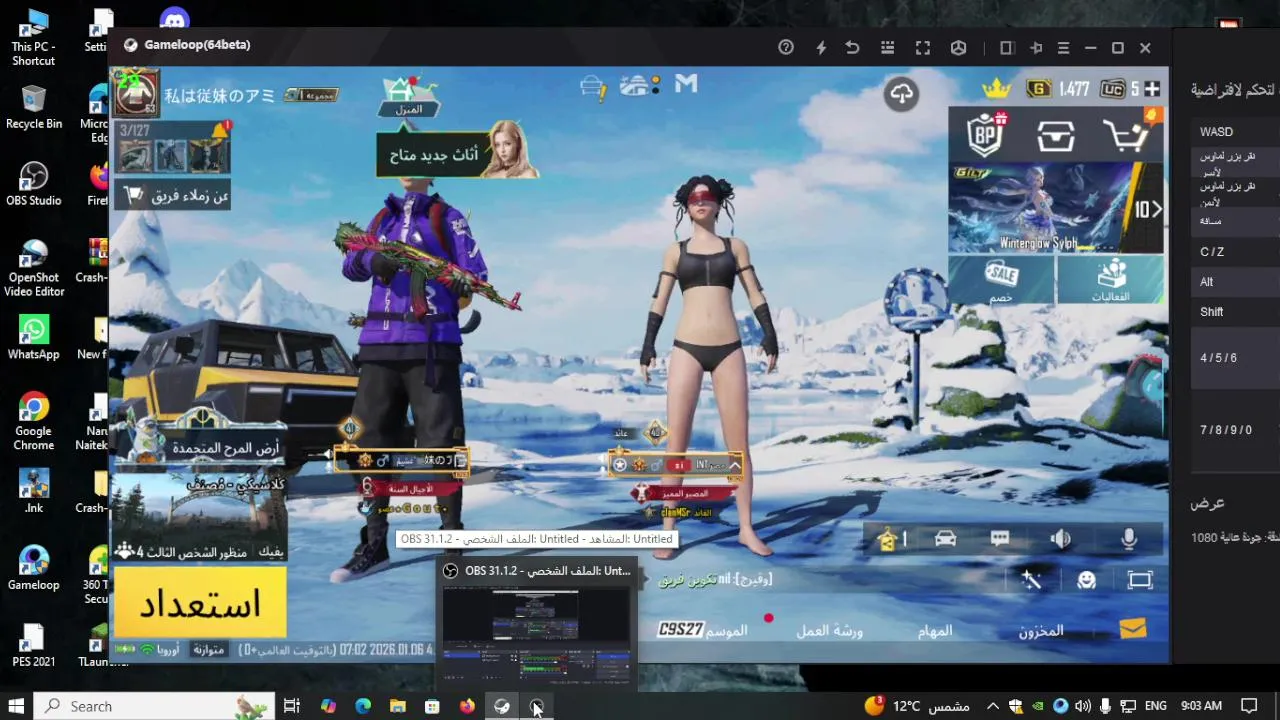Screen dimensions: 1280x720
Task: Click the hexagon cube toolbar icon
Action: pyautogui.click(x=958, y=47)
